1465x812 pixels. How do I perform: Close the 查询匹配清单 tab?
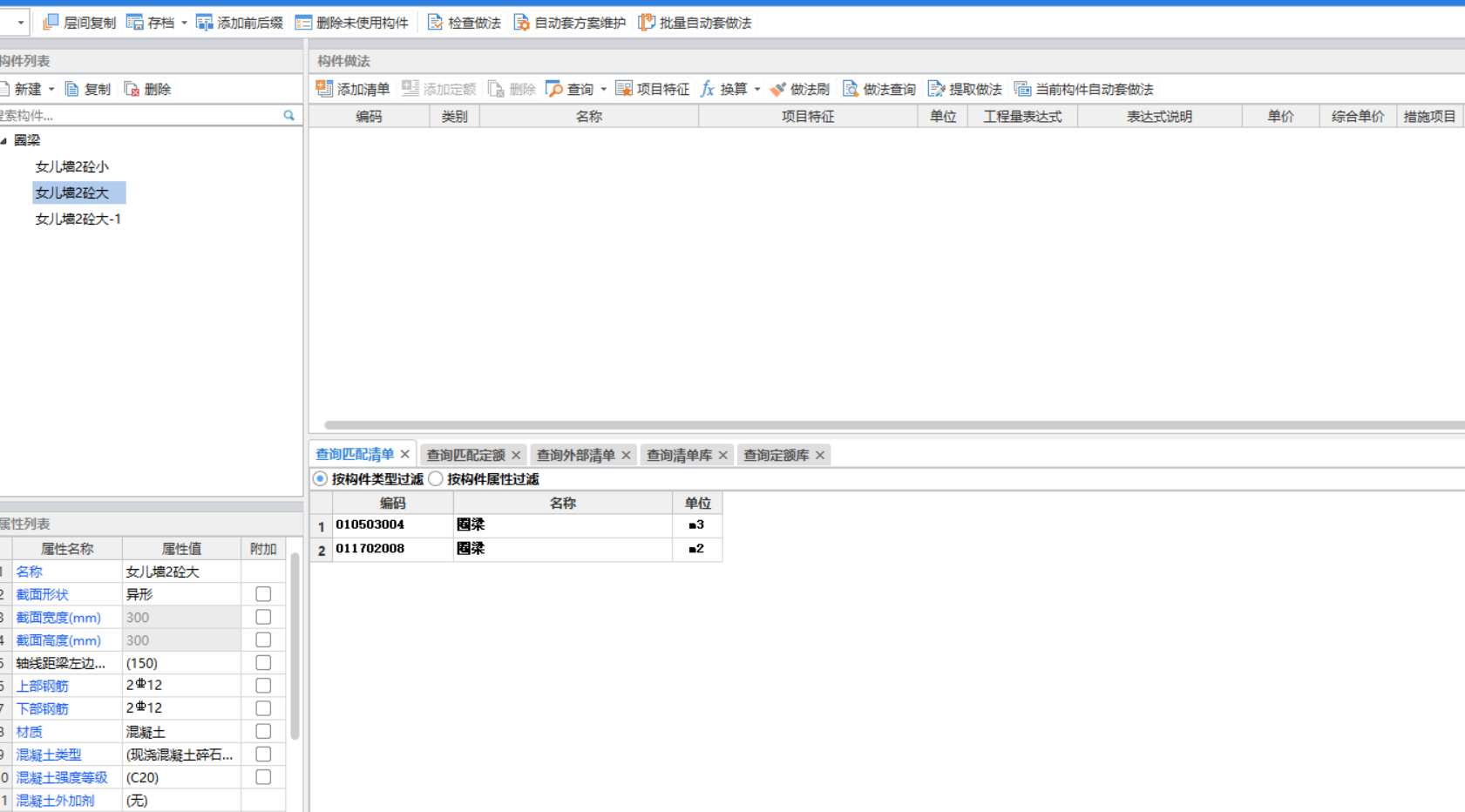point(405,454)
